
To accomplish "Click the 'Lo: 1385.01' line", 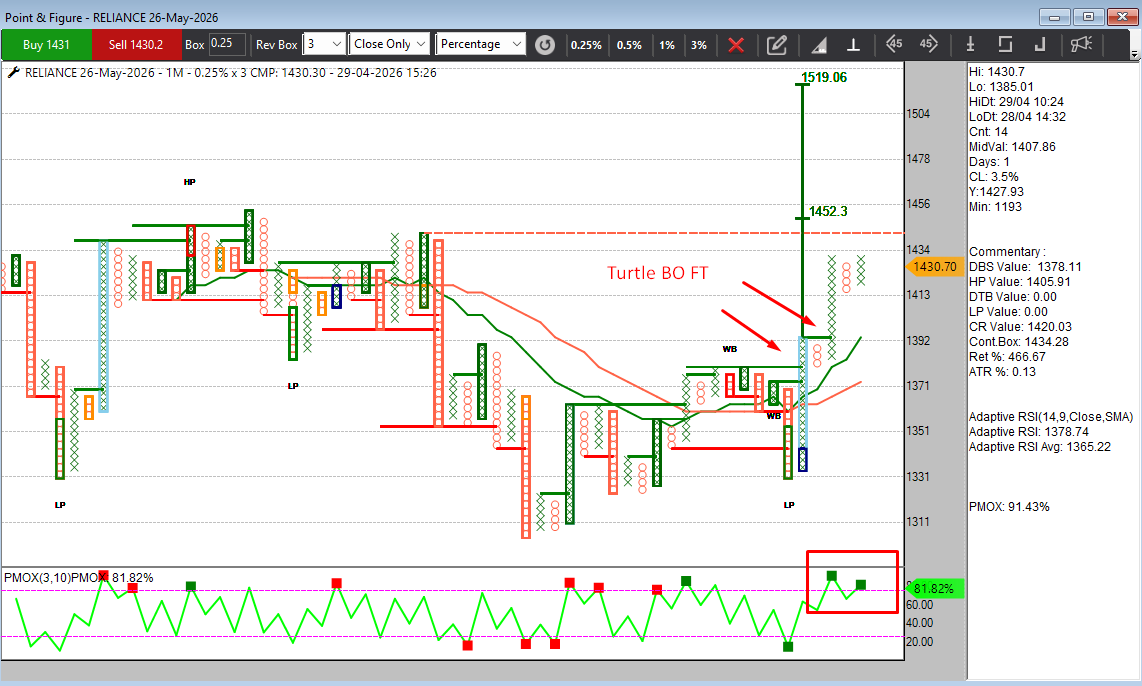I will pos(1001,87).
